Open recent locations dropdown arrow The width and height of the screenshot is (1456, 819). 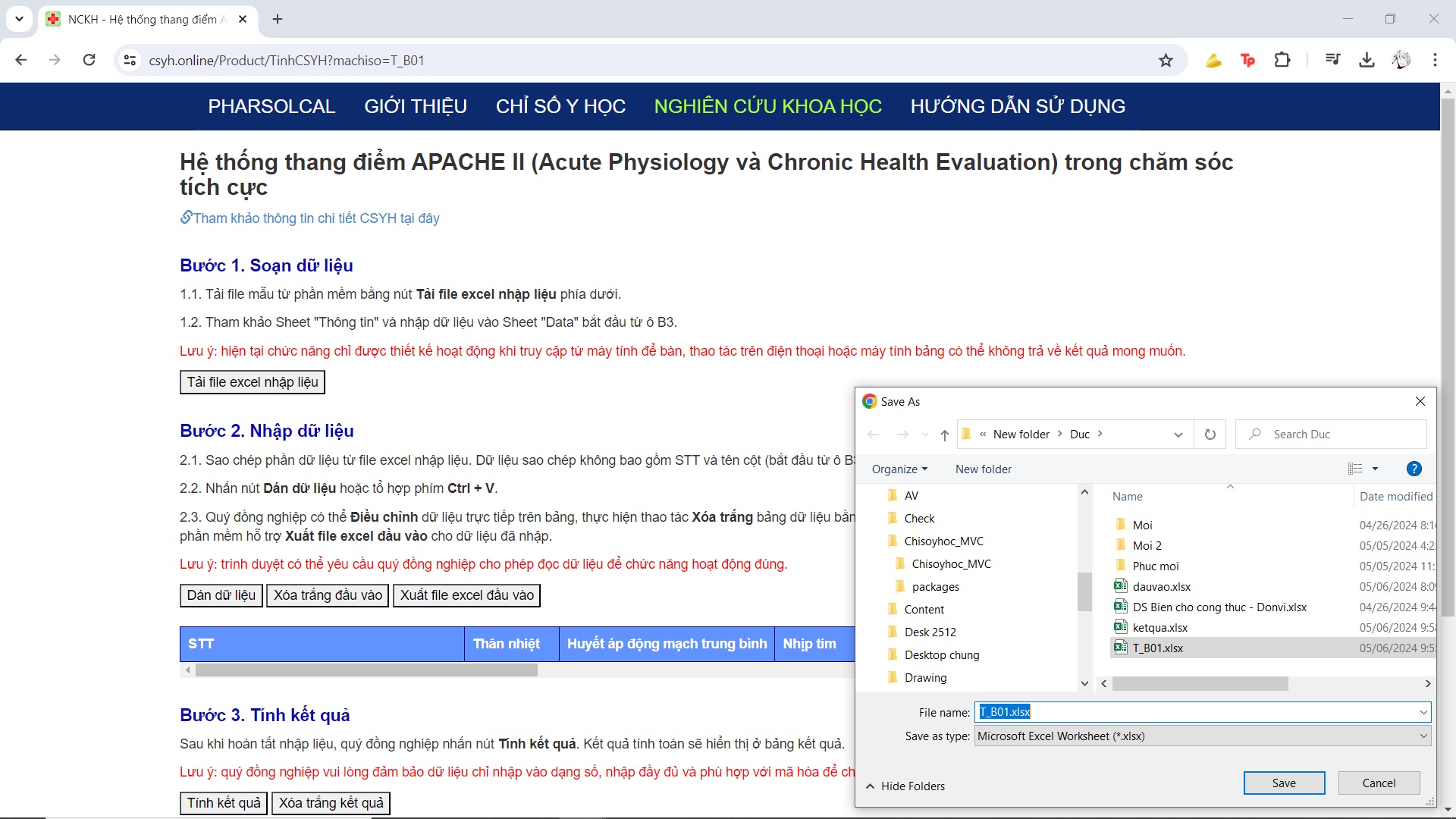point(925,435)
